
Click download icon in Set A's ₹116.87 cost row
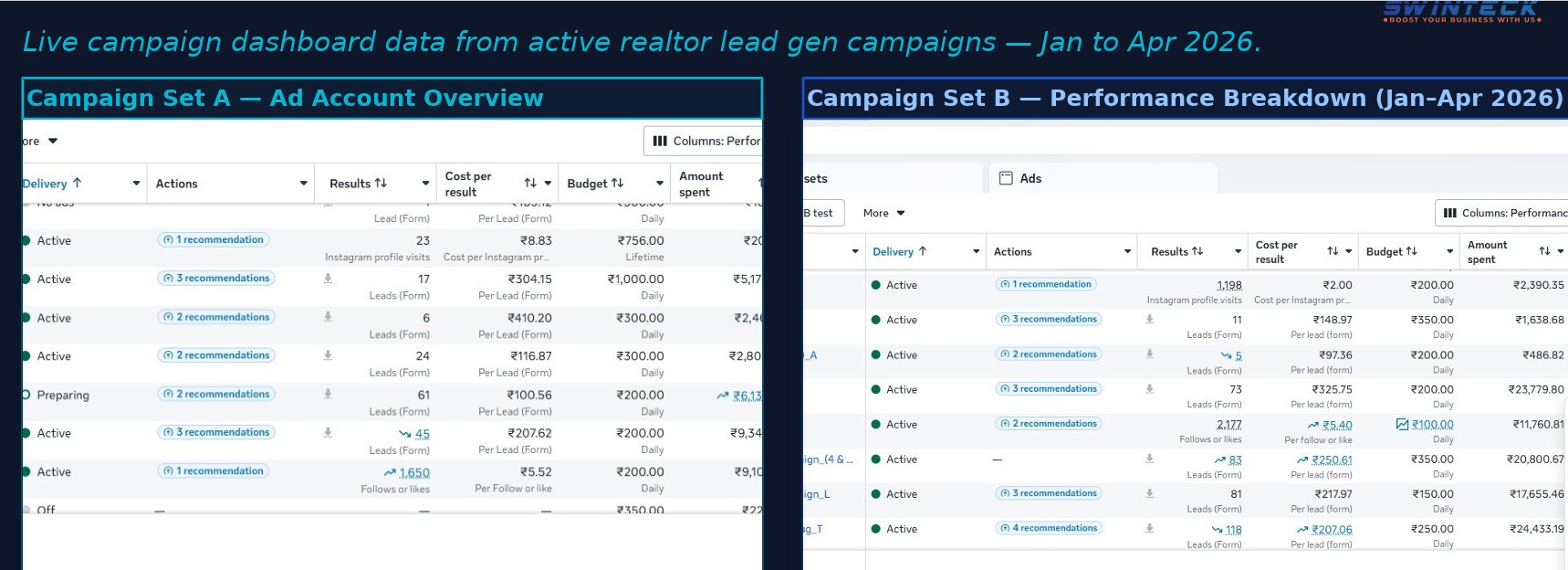pos(328,355)
